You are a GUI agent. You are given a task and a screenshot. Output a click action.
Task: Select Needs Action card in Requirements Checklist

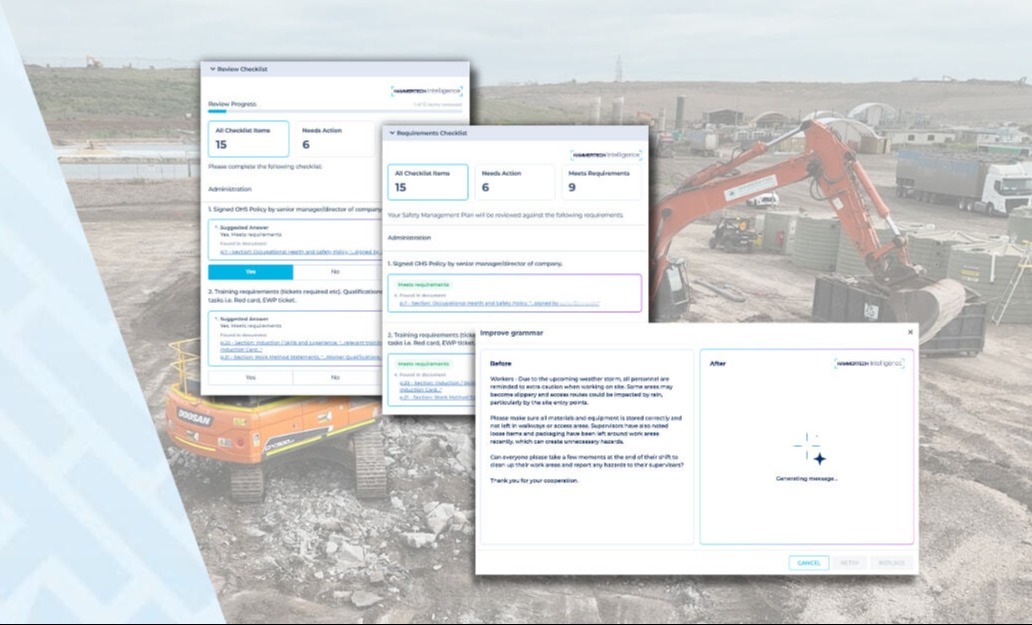coord(514,182)
